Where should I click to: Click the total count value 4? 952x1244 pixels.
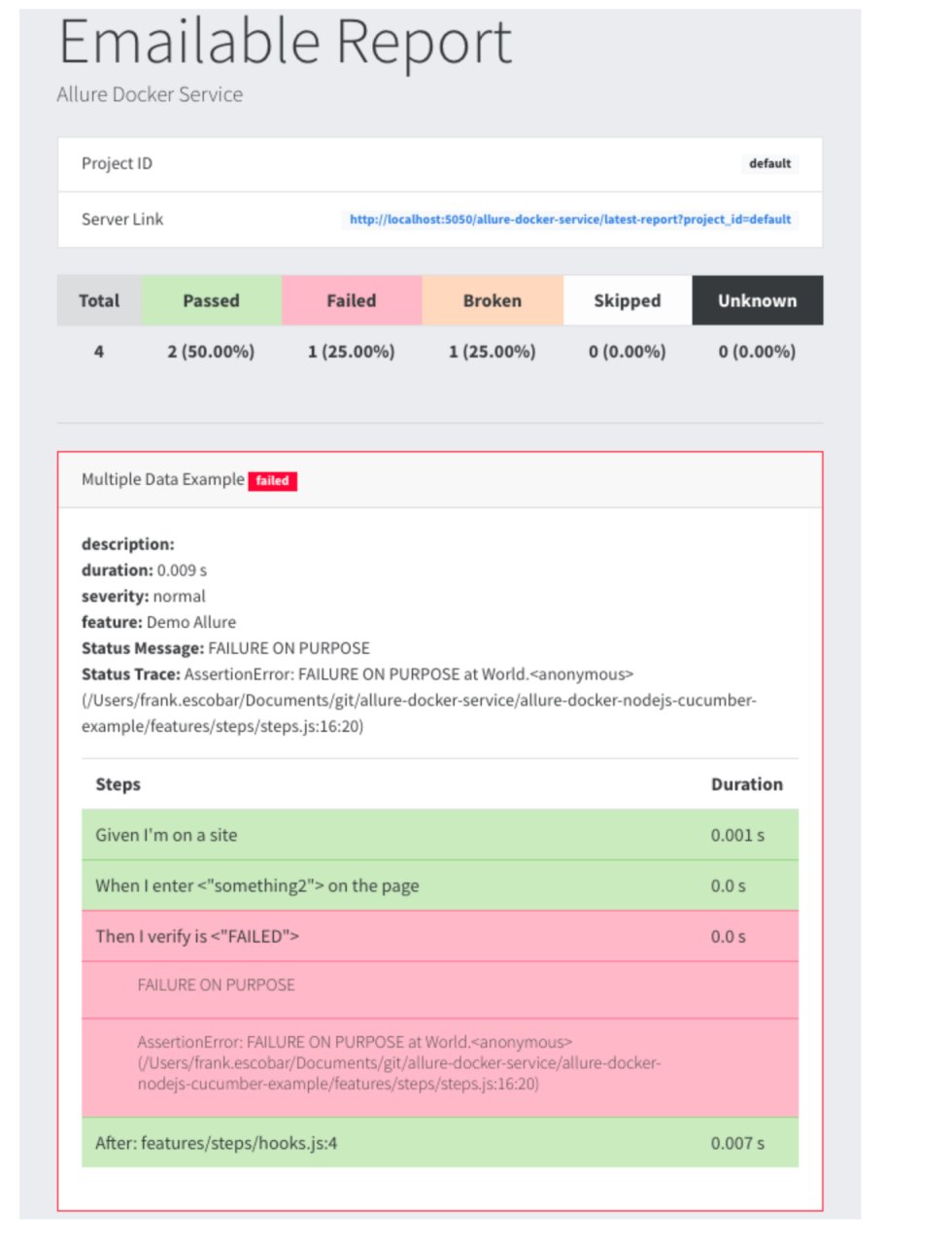(x=99, y=352)
